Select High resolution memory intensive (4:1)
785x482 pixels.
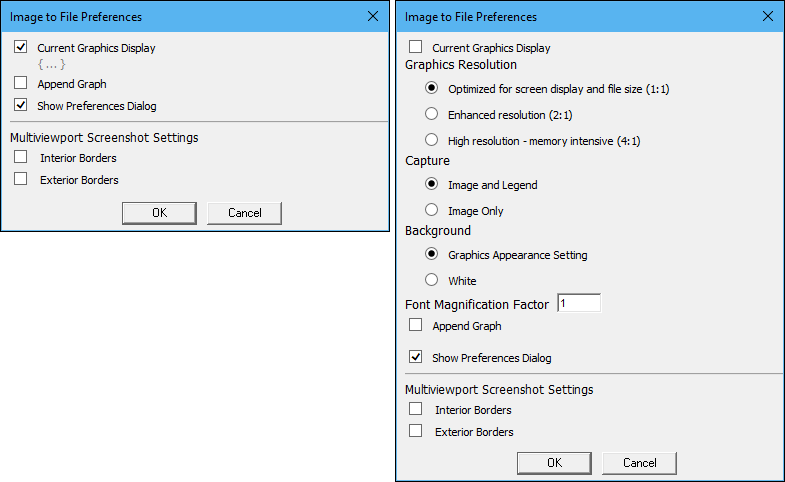(x=432, y=140)
